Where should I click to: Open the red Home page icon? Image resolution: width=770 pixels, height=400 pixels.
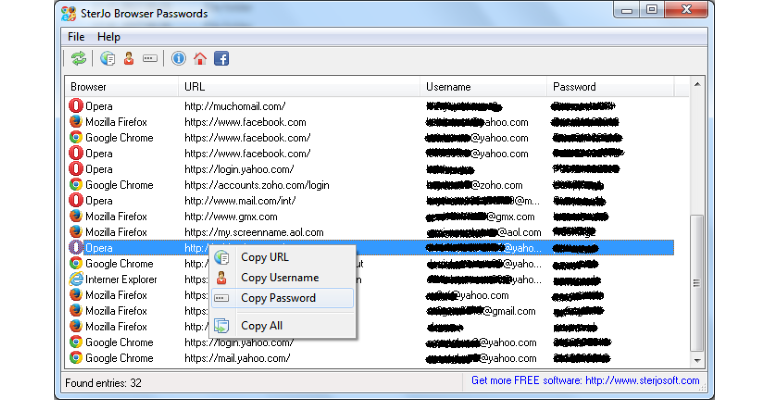point(200,59)
